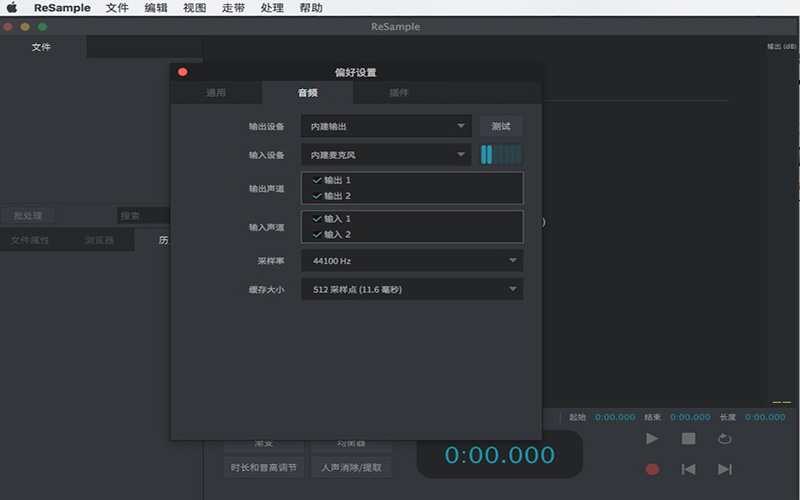Click the 长度 time value
This screenshot has width=800, height=500.
(765, 417)
